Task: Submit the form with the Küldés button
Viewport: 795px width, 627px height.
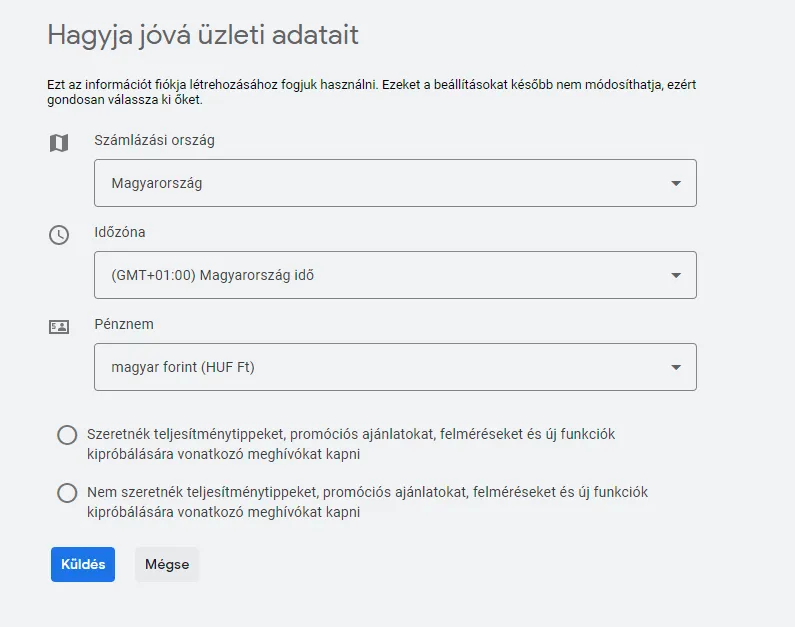Action: click(83, 564)
